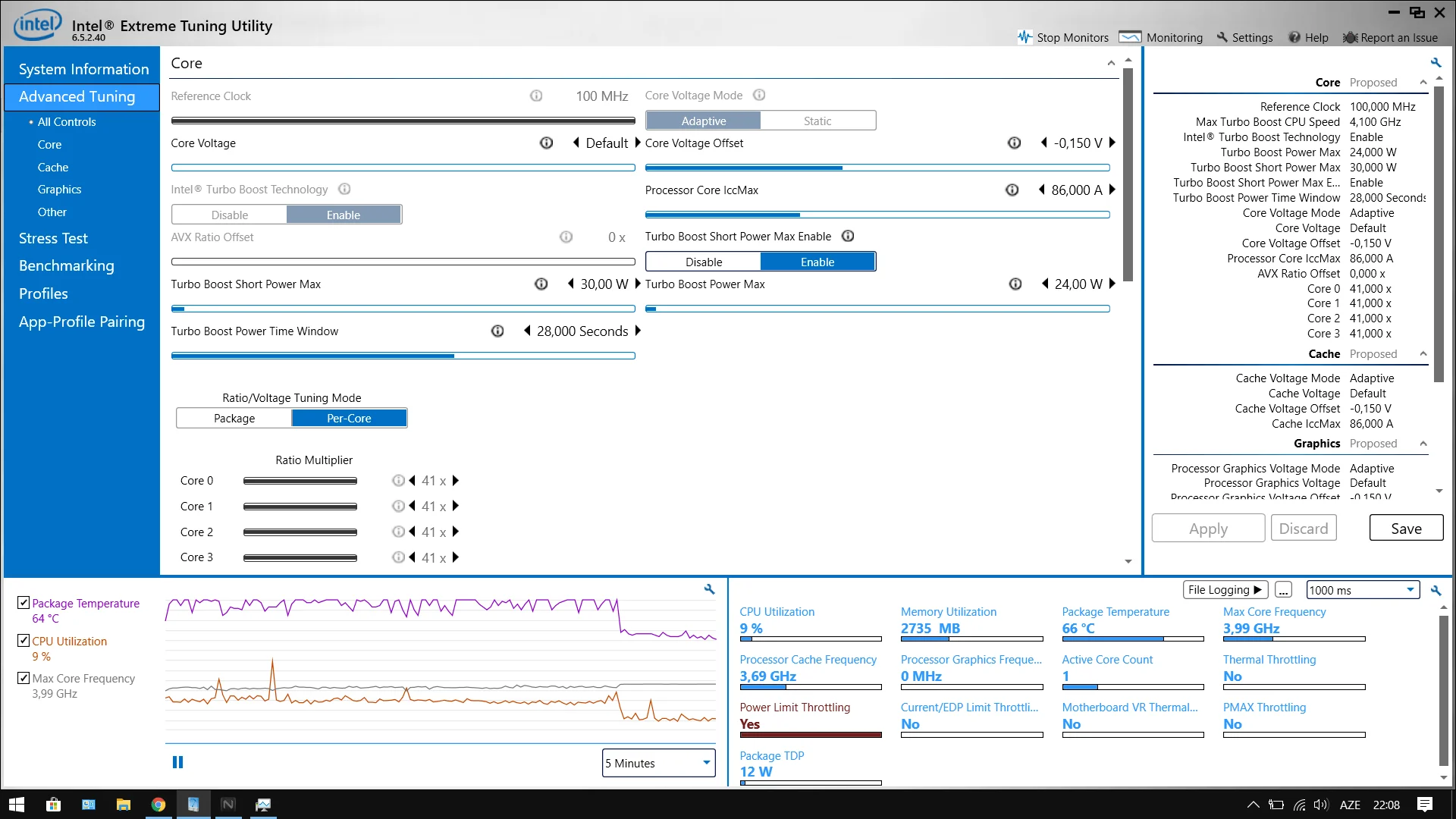
Task: Click the Save button
Action: pyautogui.click(x=1405, y=529)
